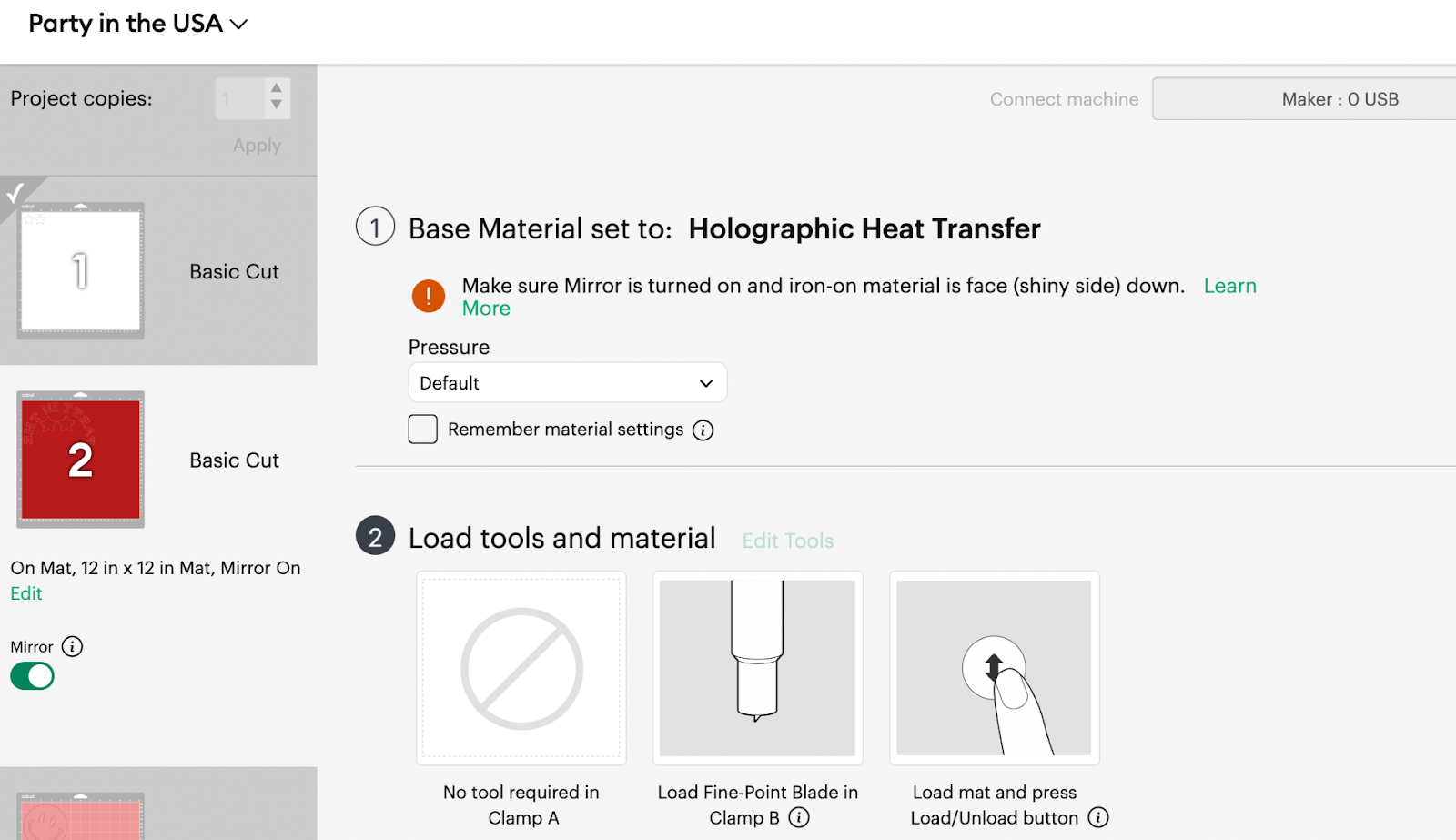
Task: Open info icon next to Remember material settings
Action: tap(703, 430)
